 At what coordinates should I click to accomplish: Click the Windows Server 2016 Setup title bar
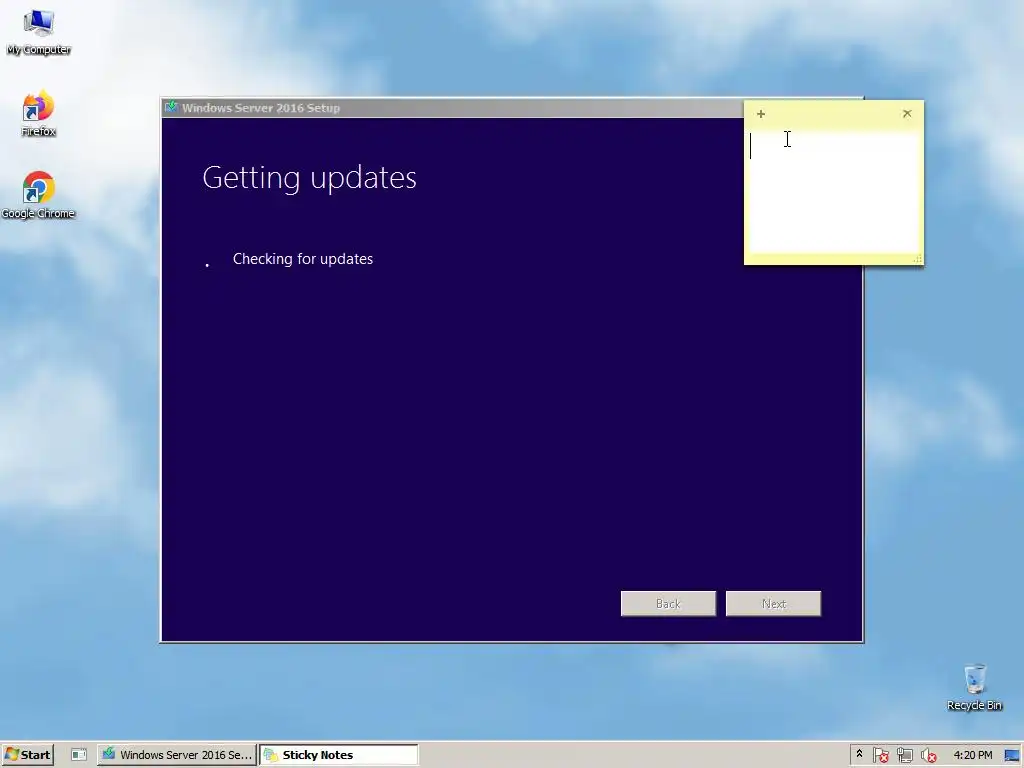[x=452, y=108]
